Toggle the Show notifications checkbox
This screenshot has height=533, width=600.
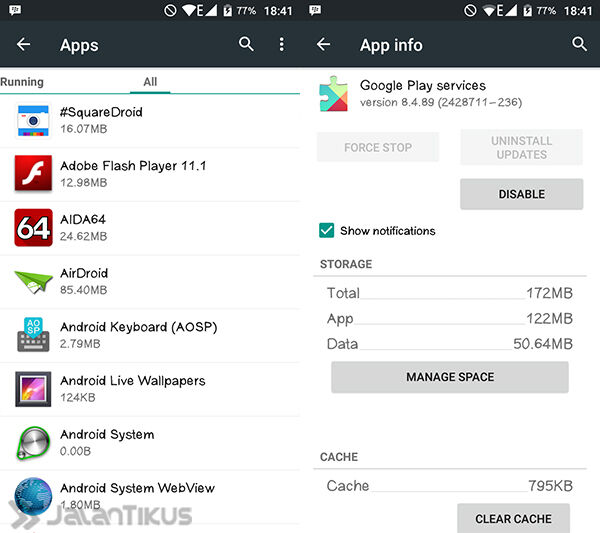pyautogui.click(x=326, y=230)
